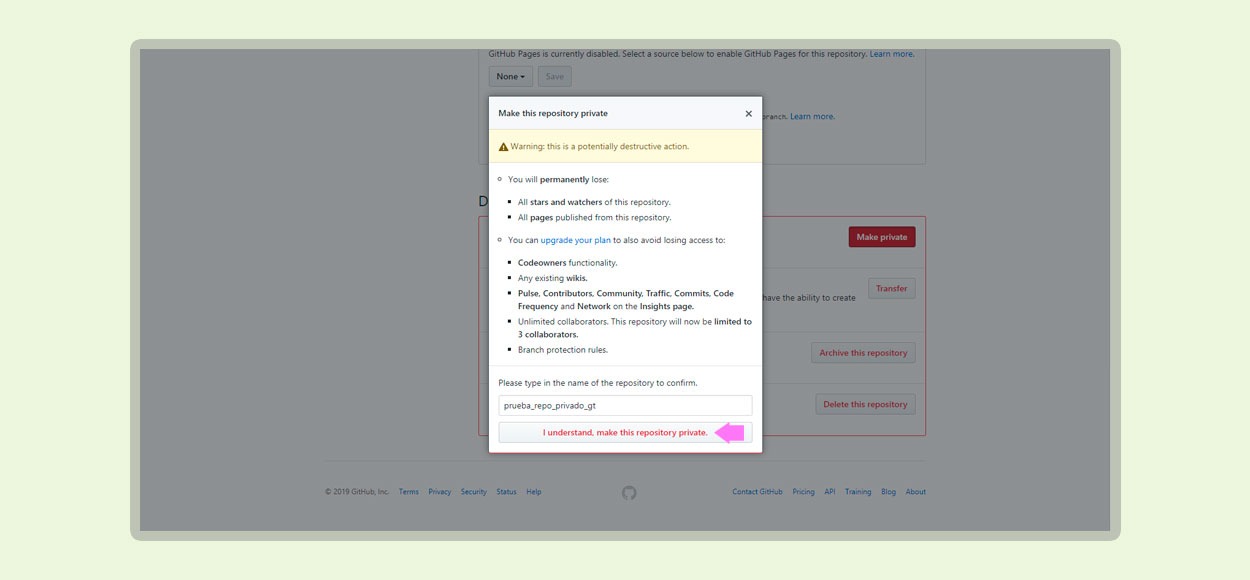
Task: Open the Privacy footer link
Action: click(x=440, y=492)
